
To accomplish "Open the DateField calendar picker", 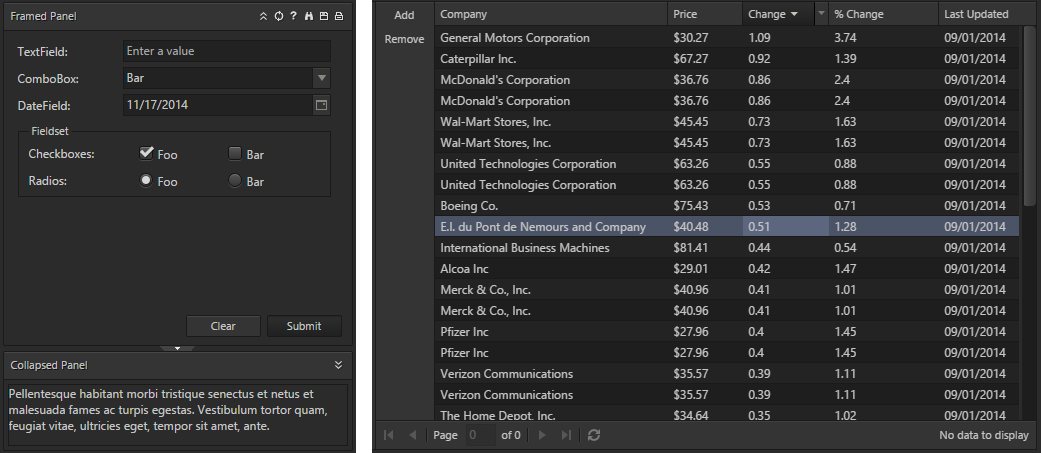I will 321,105.
